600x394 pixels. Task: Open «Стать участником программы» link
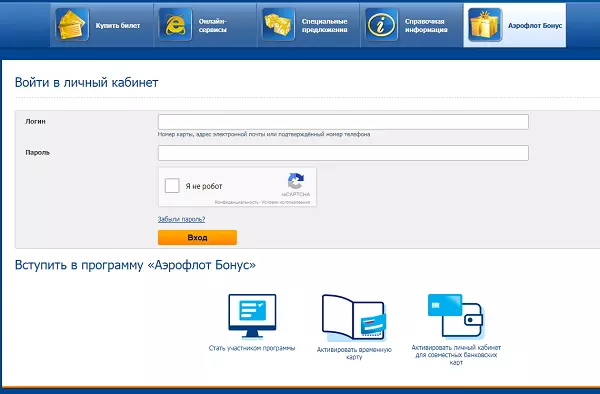(252, 348)
